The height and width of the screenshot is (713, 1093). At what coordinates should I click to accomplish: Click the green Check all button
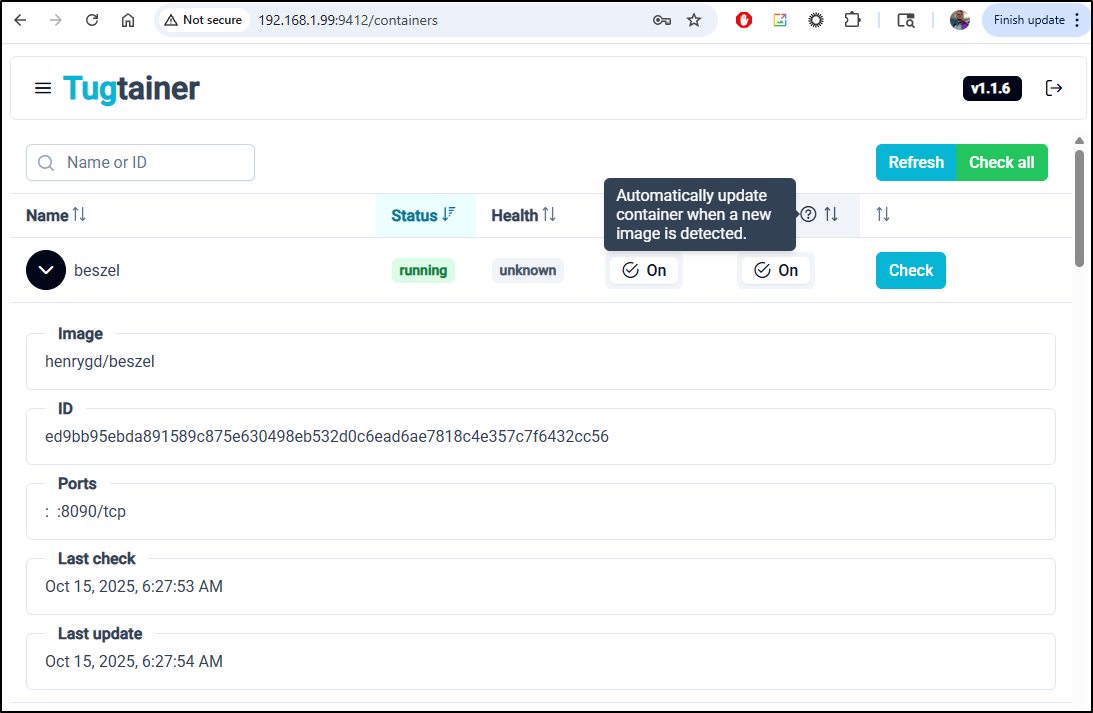point(1001,163)
